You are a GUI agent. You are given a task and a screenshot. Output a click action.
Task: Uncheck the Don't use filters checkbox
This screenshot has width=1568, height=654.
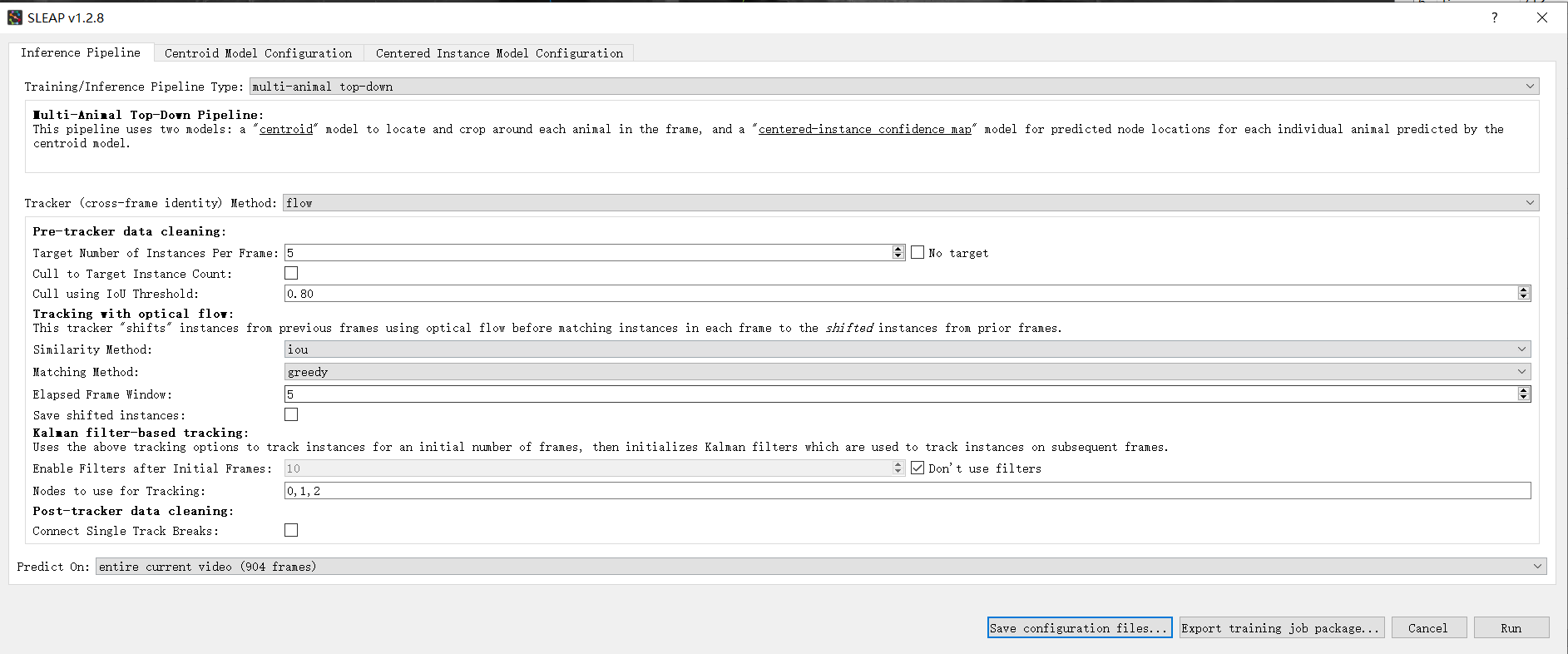pos(918,468)
